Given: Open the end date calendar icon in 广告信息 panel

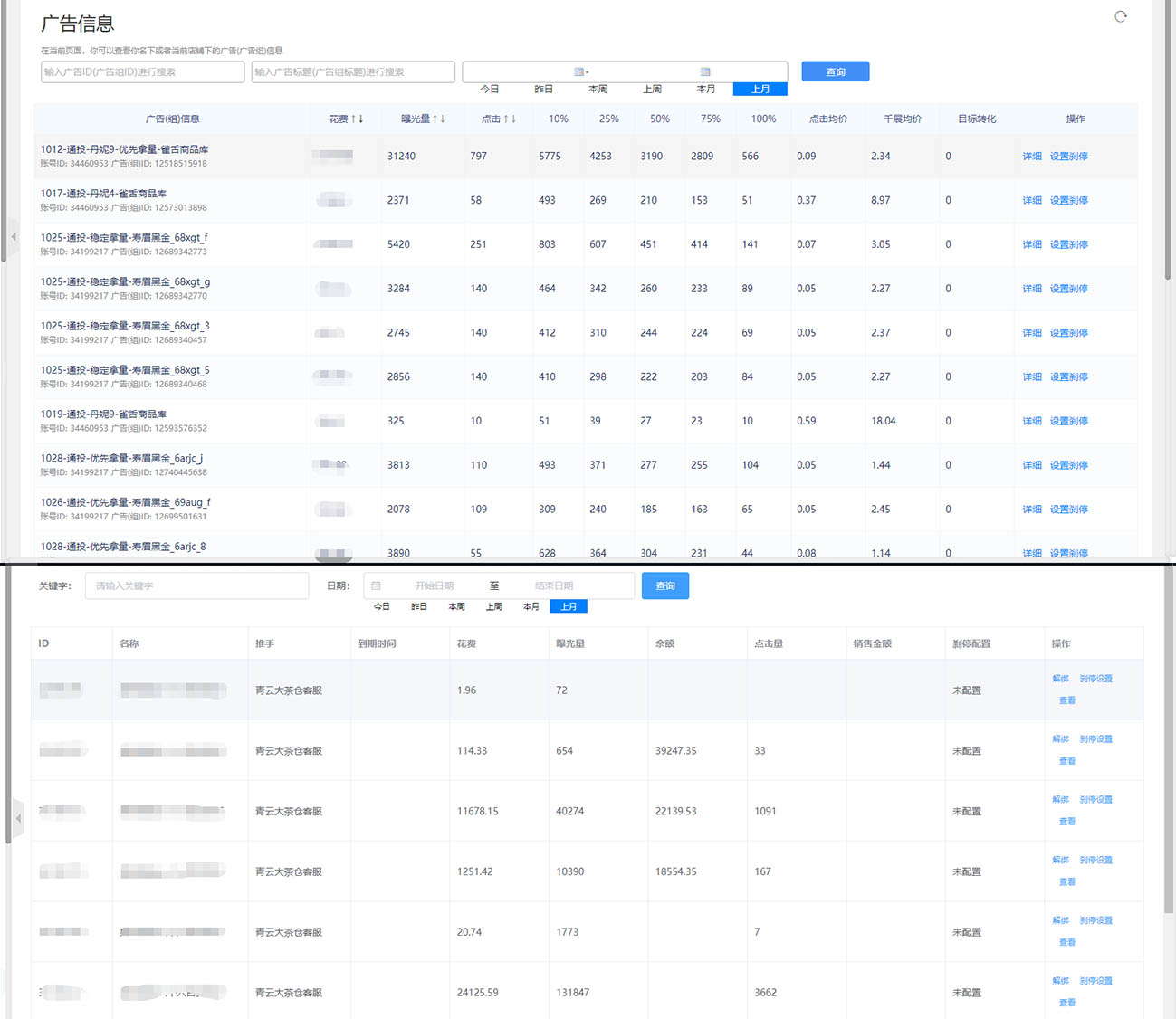Looking at the screenshot, I should coord(705,72).
